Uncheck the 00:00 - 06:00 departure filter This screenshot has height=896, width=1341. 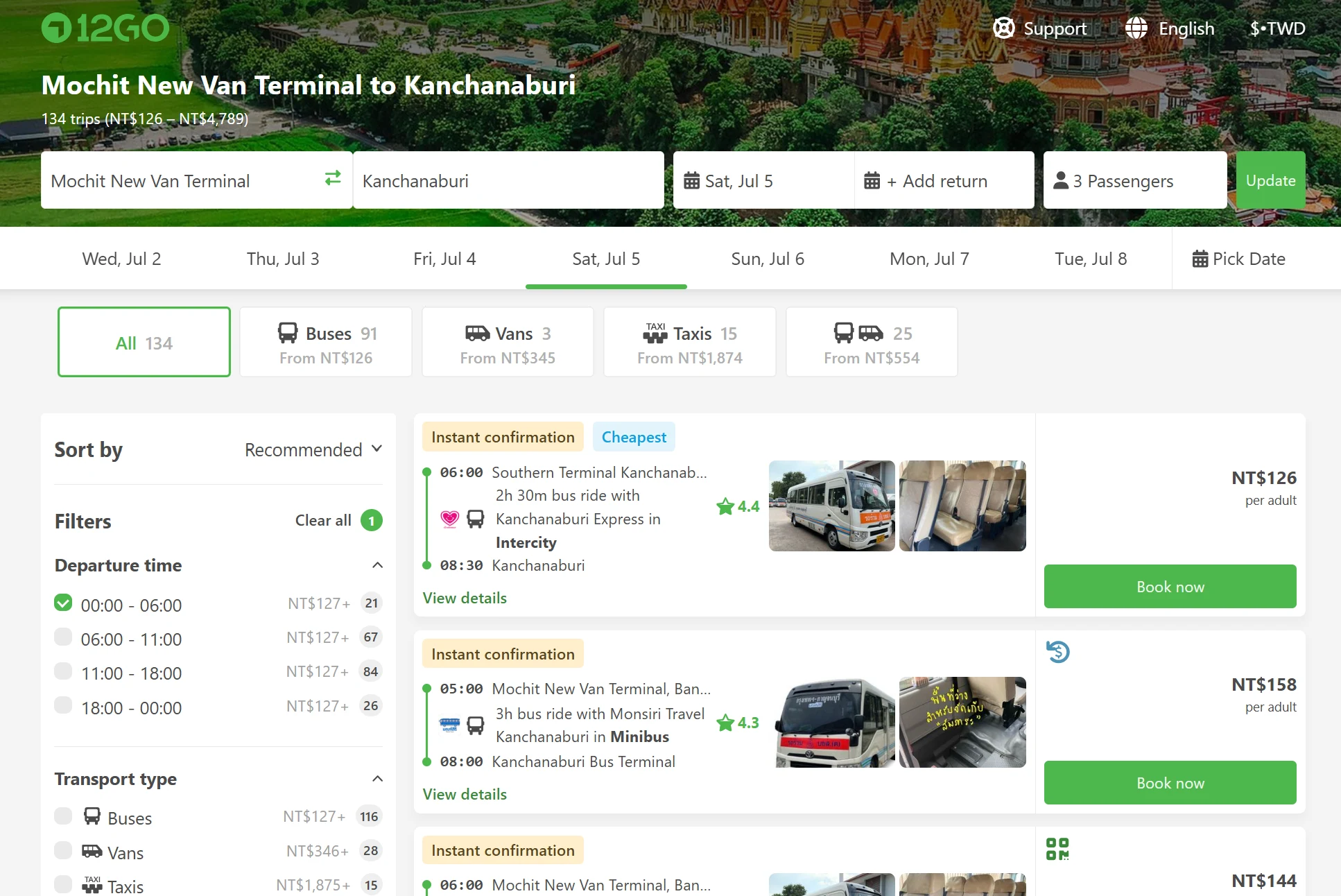pyautogui.click(x=63, y=603)
